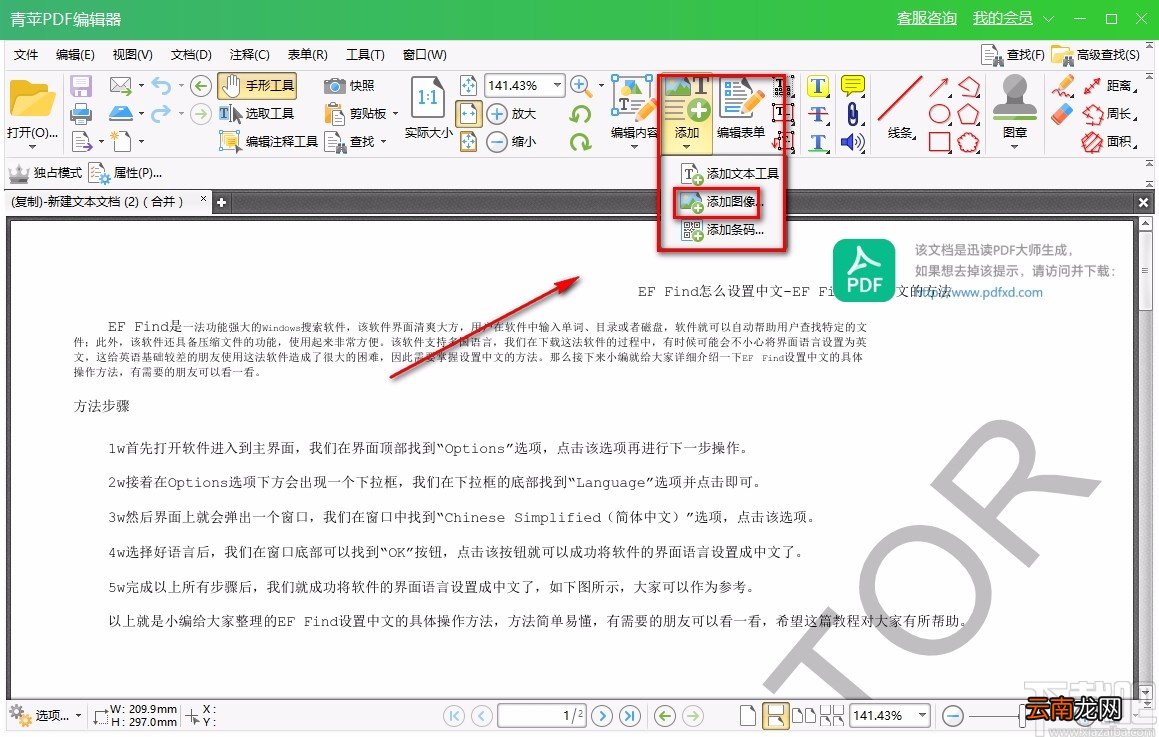Activate the Select tool (选取工具)
The height and width of the screenshot is (737, 1159).
[x=257, y=113]
